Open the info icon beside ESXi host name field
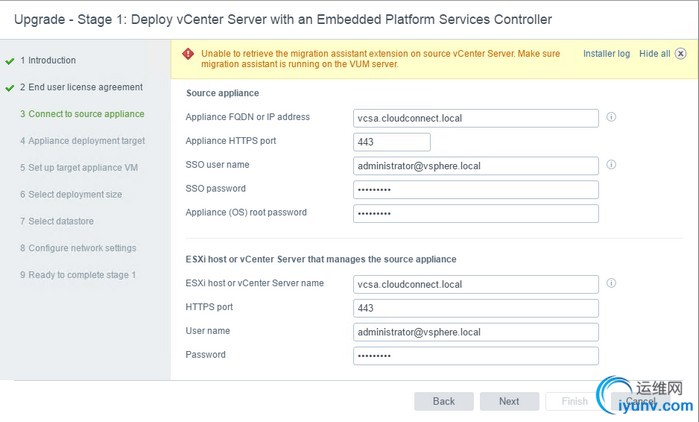Viewport: 699px width, 422px height. click(x=611, y=283)
